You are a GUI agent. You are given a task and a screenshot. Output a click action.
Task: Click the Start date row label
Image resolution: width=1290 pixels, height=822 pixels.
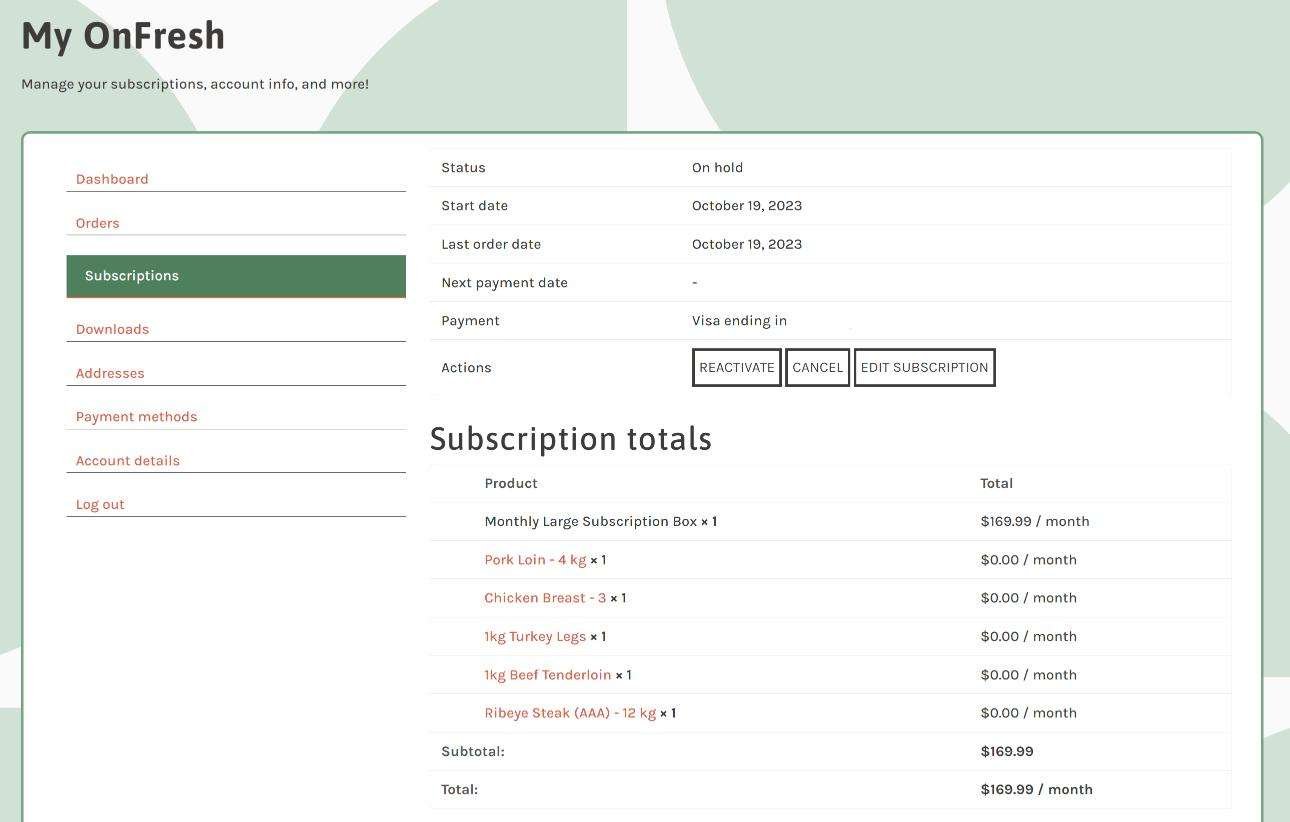[474, 206]
